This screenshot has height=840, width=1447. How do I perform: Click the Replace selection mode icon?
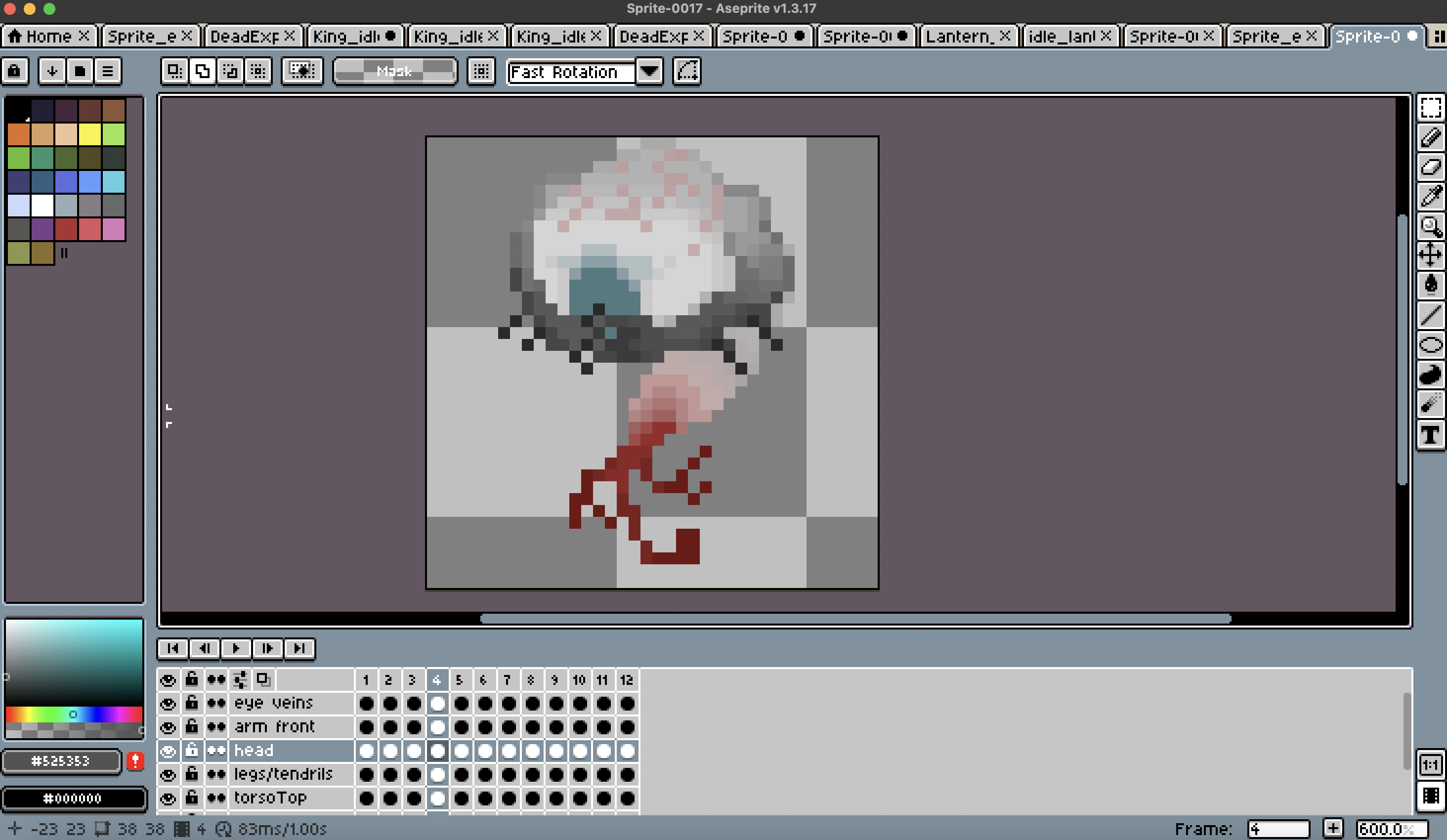pyautogui.click(x=174, y=71)
